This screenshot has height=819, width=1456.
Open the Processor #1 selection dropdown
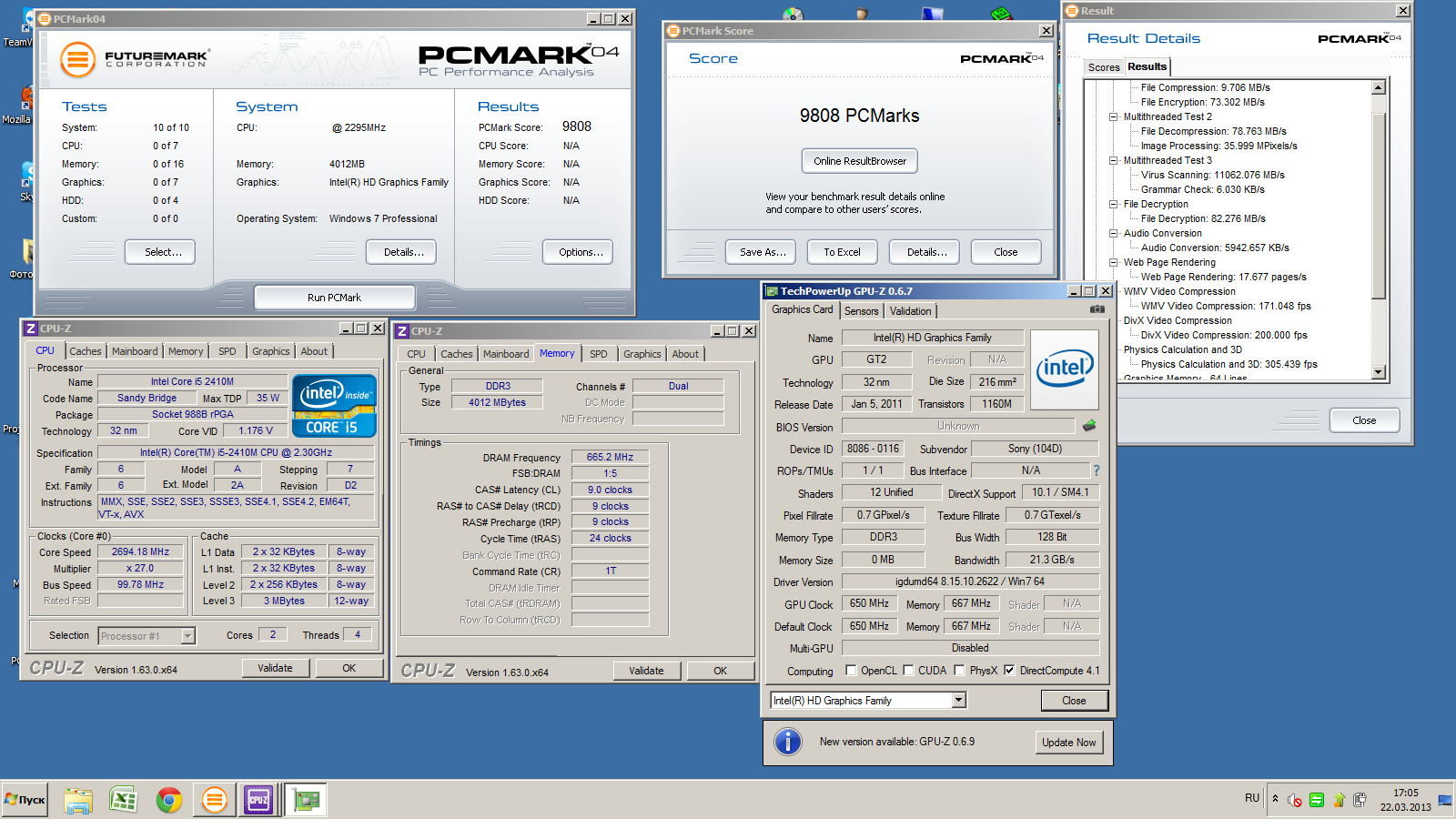(x=187, y=636)
